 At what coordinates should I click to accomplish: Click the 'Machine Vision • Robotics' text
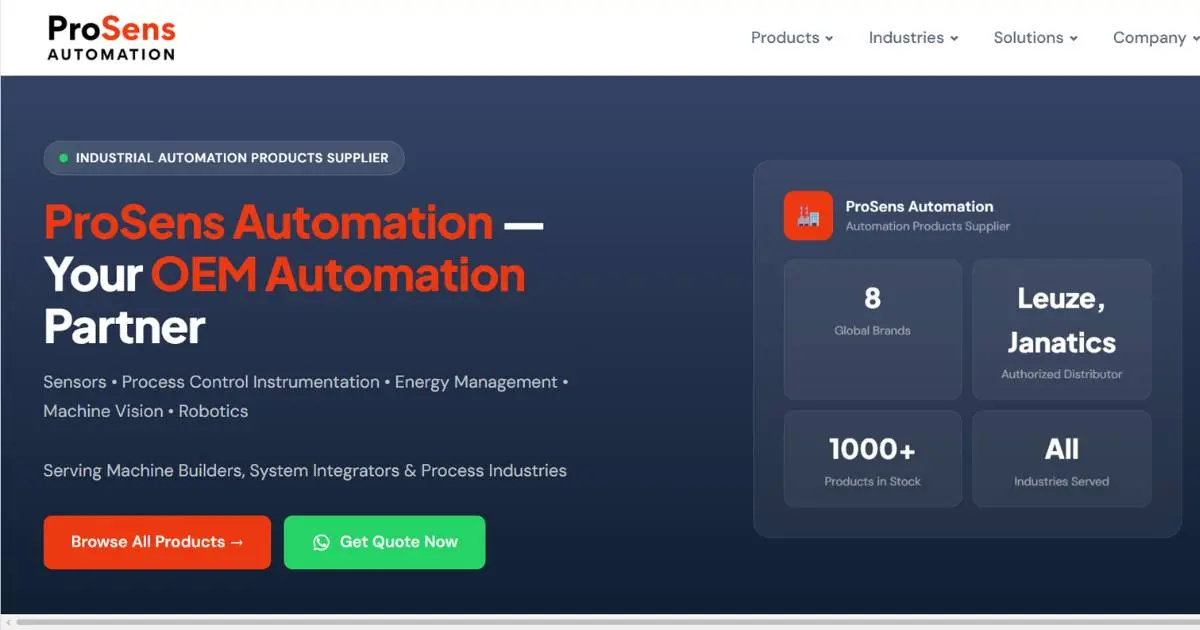146,411
